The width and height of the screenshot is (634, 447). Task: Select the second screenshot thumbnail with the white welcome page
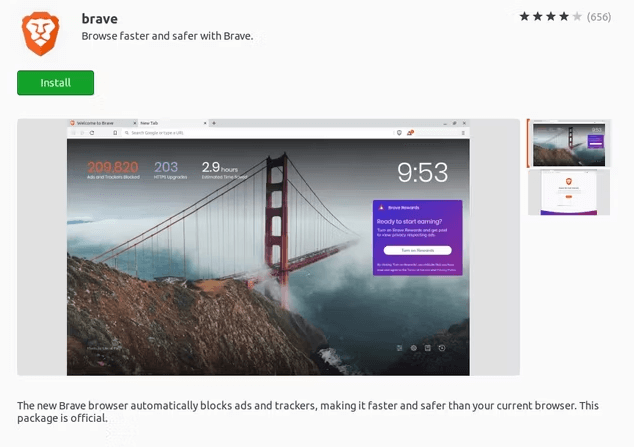569,192
